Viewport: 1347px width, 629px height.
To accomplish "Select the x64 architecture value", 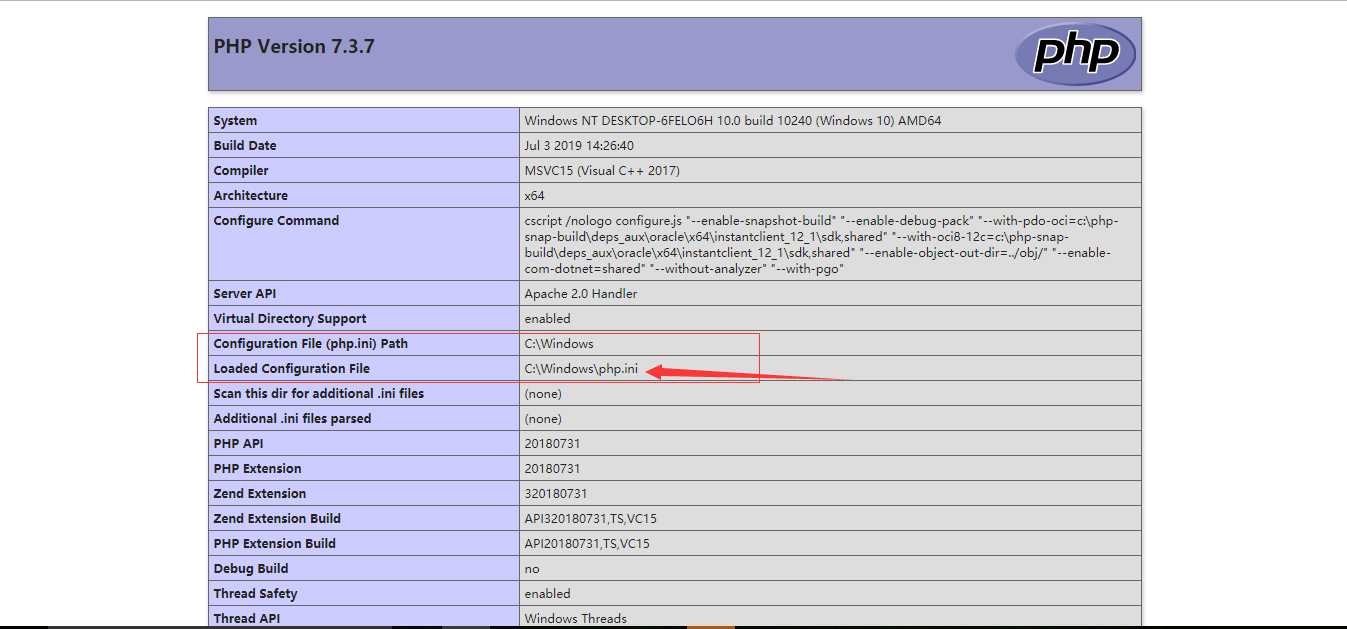I will click(x=533, y=196).
